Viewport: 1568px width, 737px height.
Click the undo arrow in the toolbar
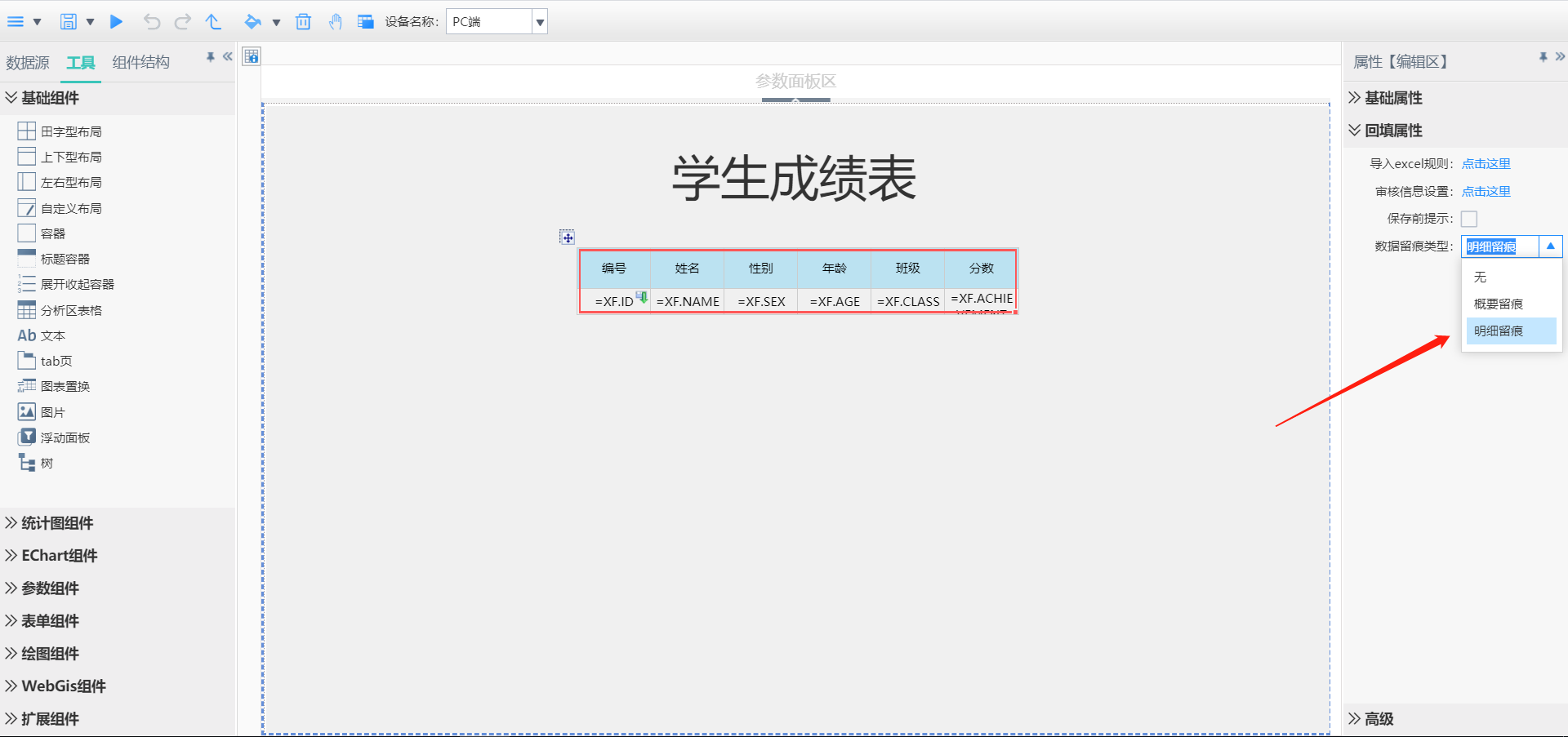152,22
